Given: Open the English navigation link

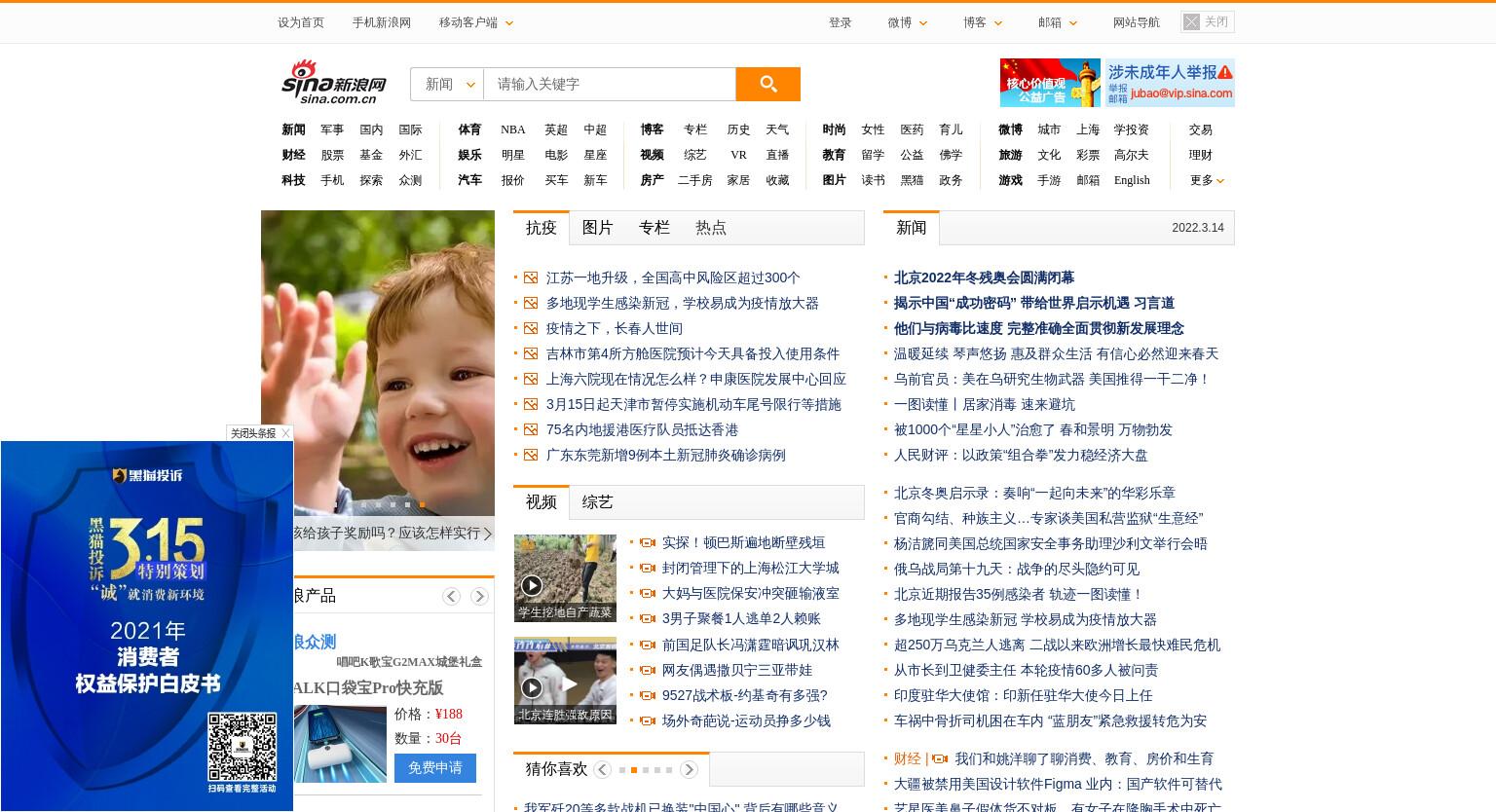Looking at the screenshot, I should pyautogui.click(x=1132, y=180).
